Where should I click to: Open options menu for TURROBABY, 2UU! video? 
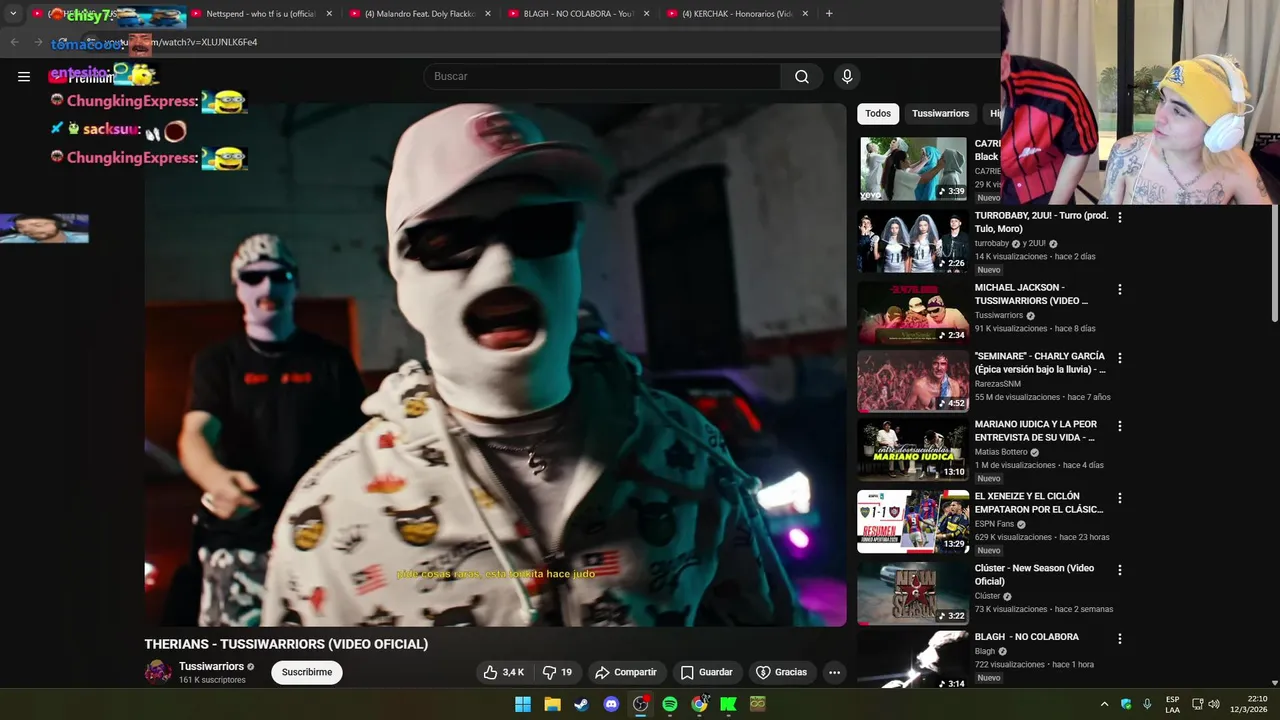click(1119, 217)
